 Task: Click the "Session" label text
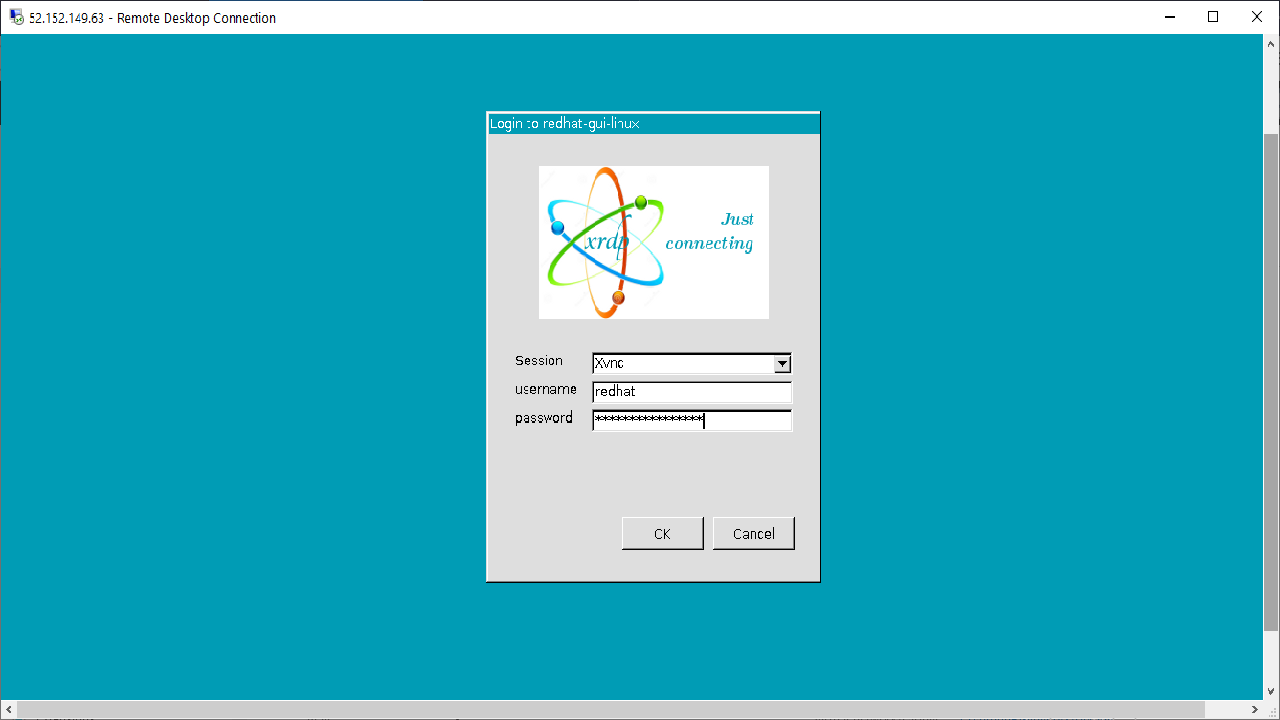click(539, 361)
